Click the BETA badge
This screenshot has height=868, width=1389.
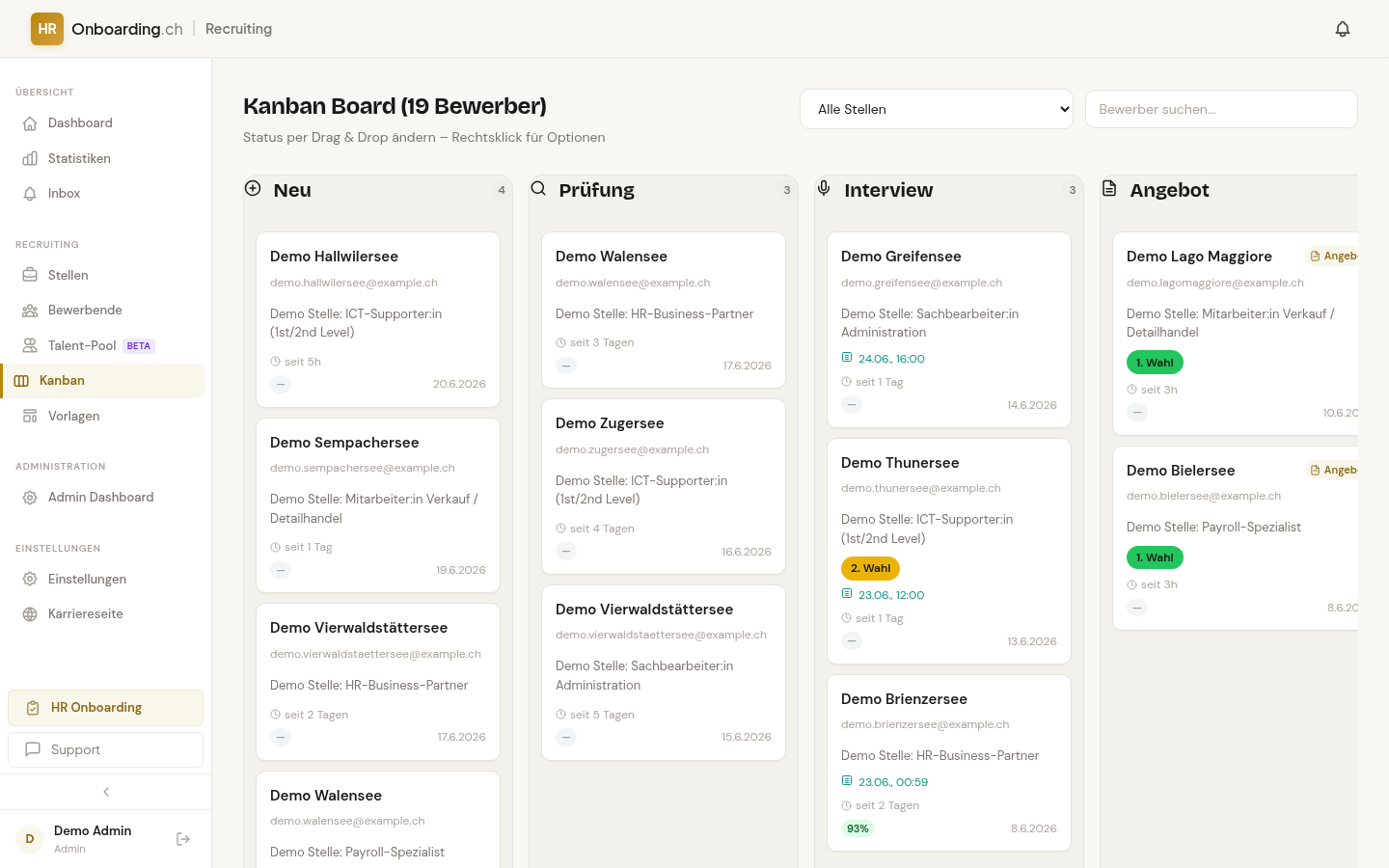pos(139,346)
